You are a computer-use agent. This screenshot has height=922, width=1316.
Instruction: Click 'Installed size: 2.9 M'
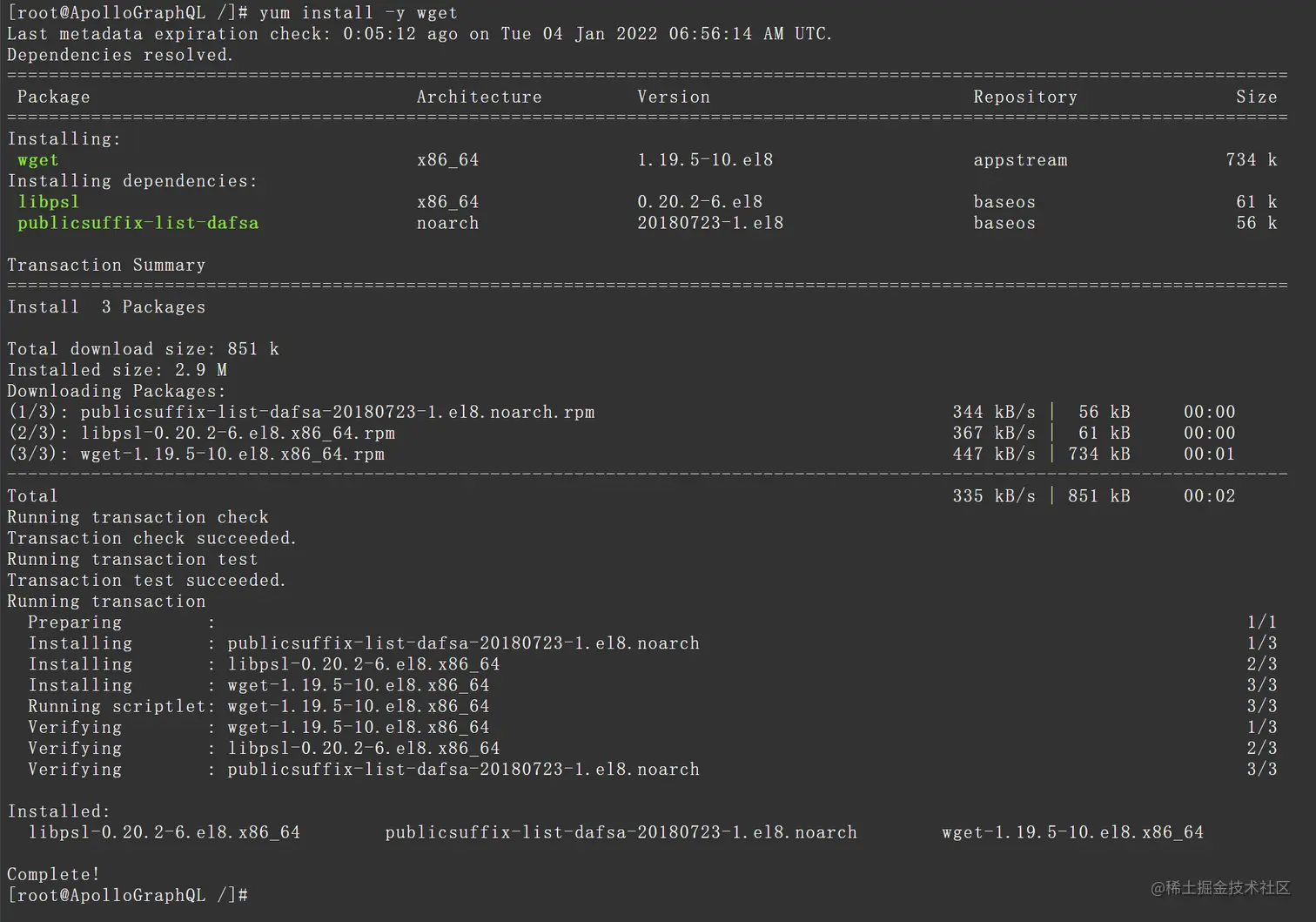click(x=117, y=370)
